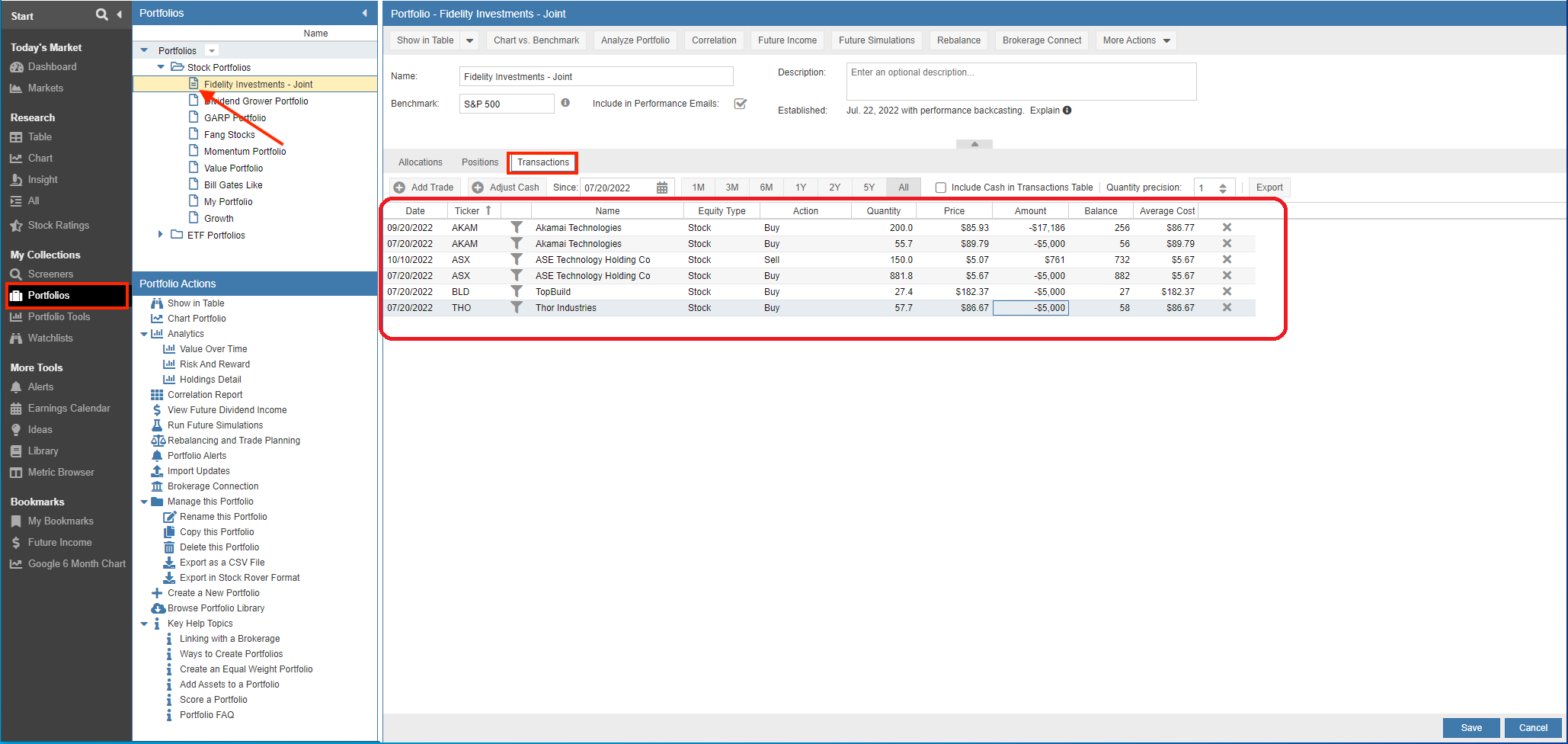Collapse Key Help Topics group
This screenshot has height=744, width=1568.
tap(144, 624)
